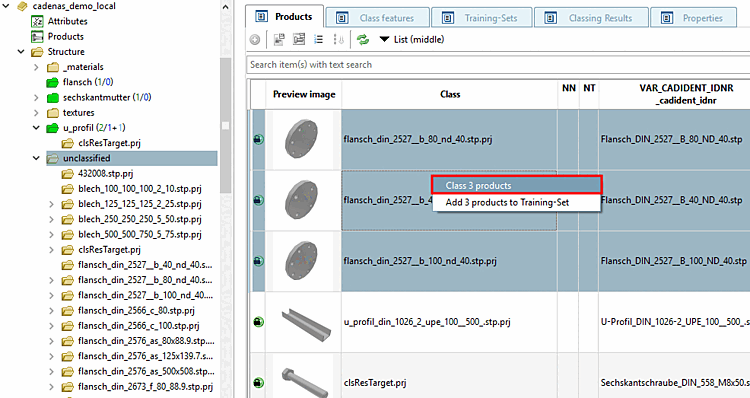Click scroll-up arrow of tree panel
The height and width of the screenshot is (398, 750).
click(x=225, y=7)
